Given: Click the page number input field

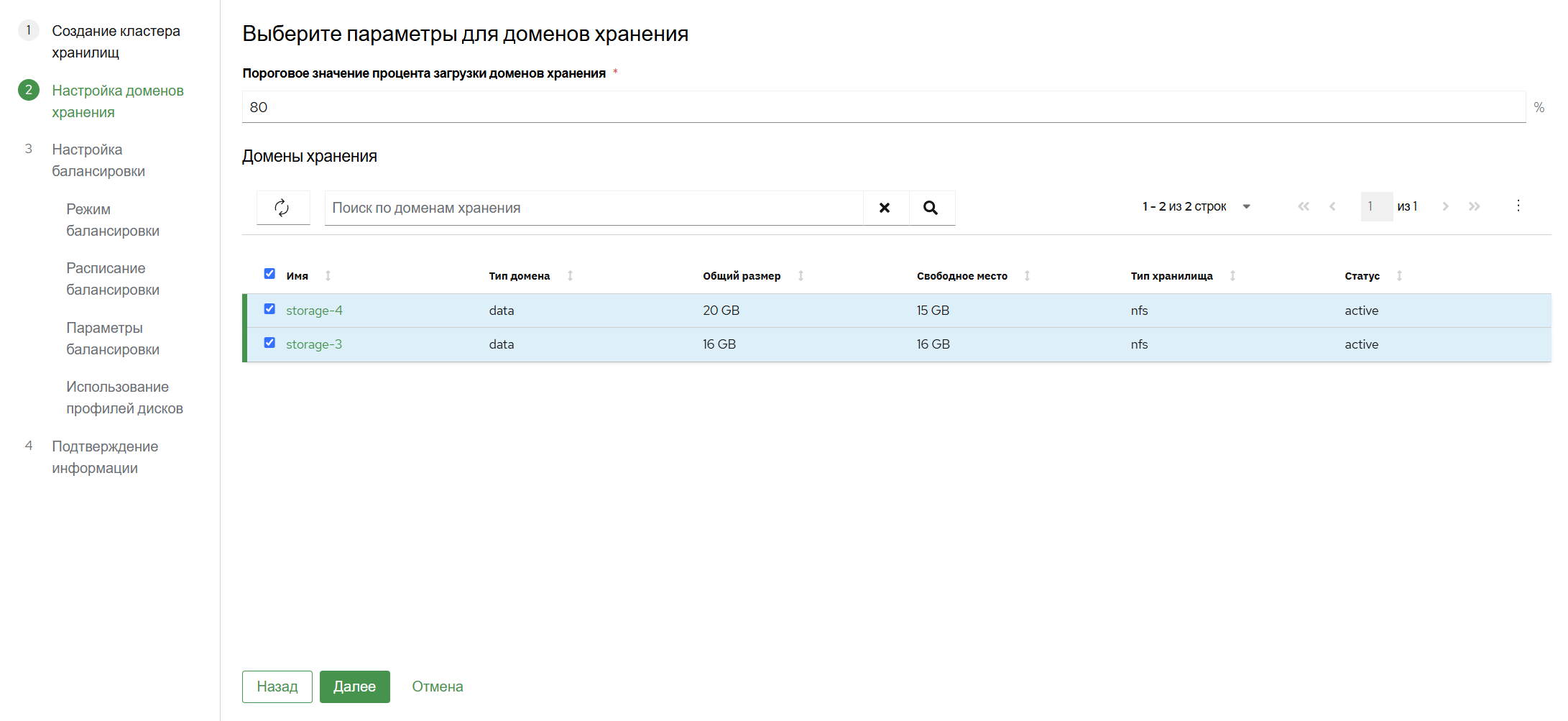Looking at the screenshot, I should tap(1377, 206).
